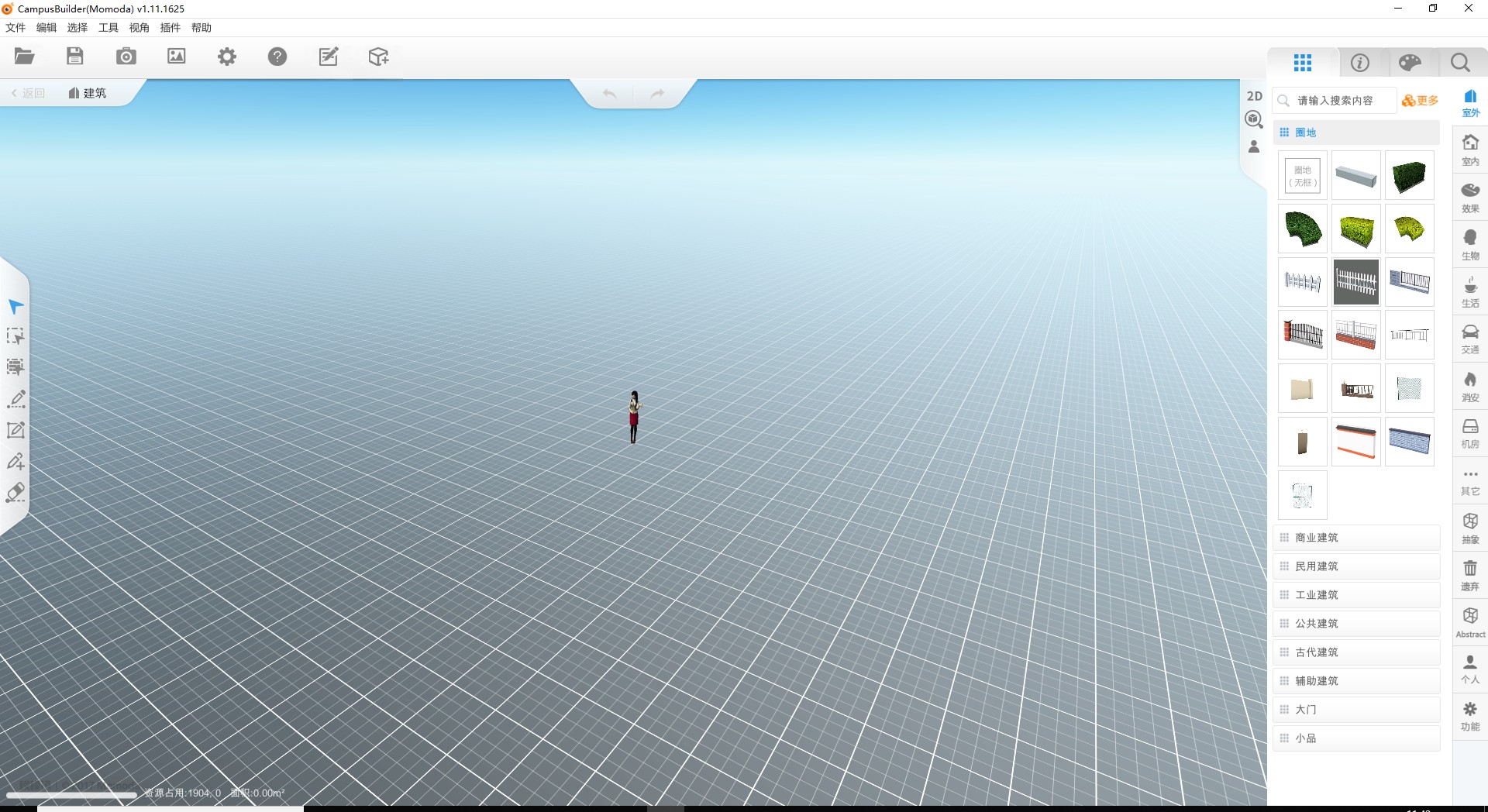Image resolution: width=1488 pixels, height=812 pixels.
Task: Switch to the model grid library tab
Action: pyautogui.click(x=1303, y=63)
